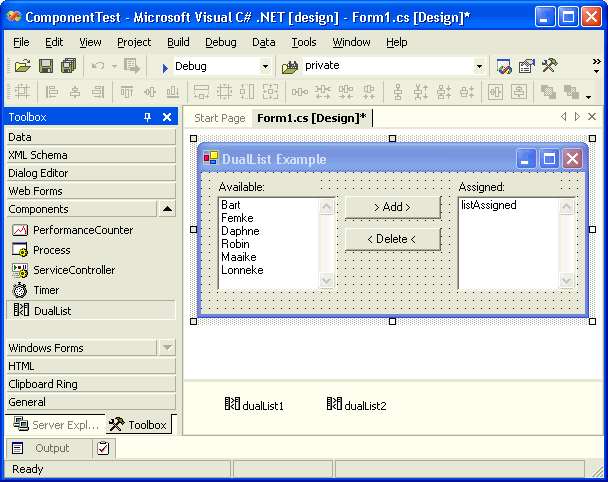This screenshot has height=482, width=608.
Task: Click the > Add > button
Action: click(392, 207)
